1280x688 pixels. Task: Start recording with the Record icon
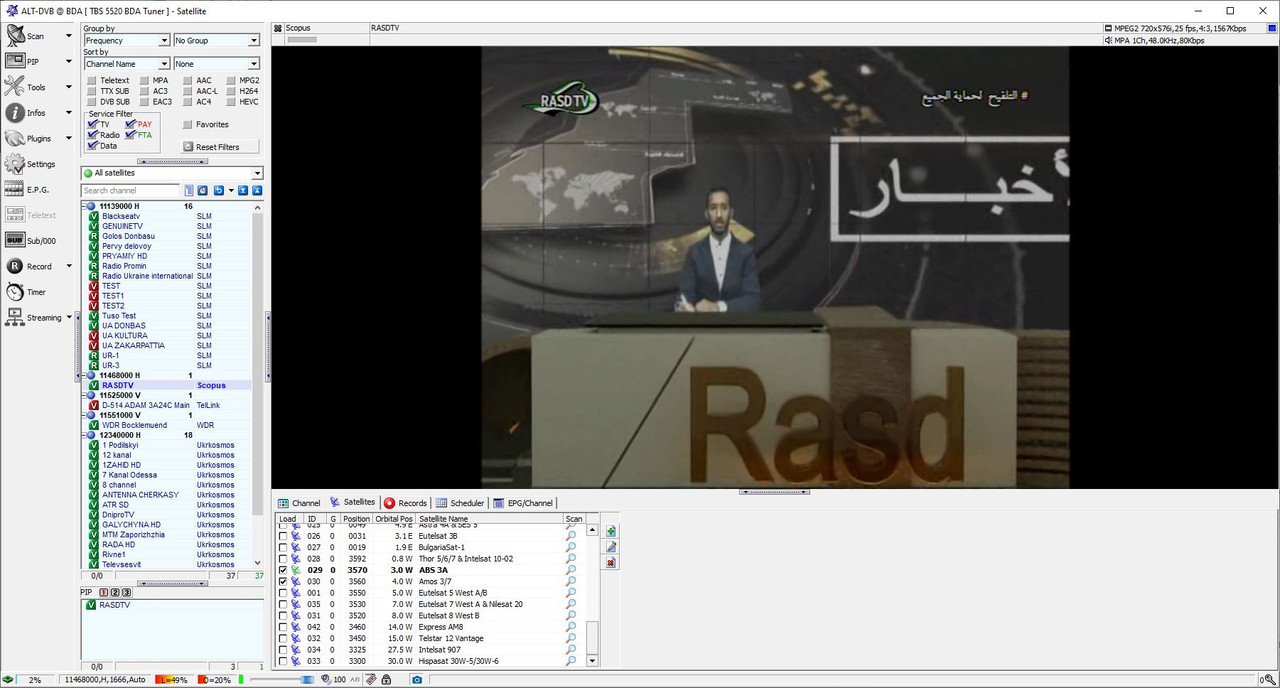[15, 266]
